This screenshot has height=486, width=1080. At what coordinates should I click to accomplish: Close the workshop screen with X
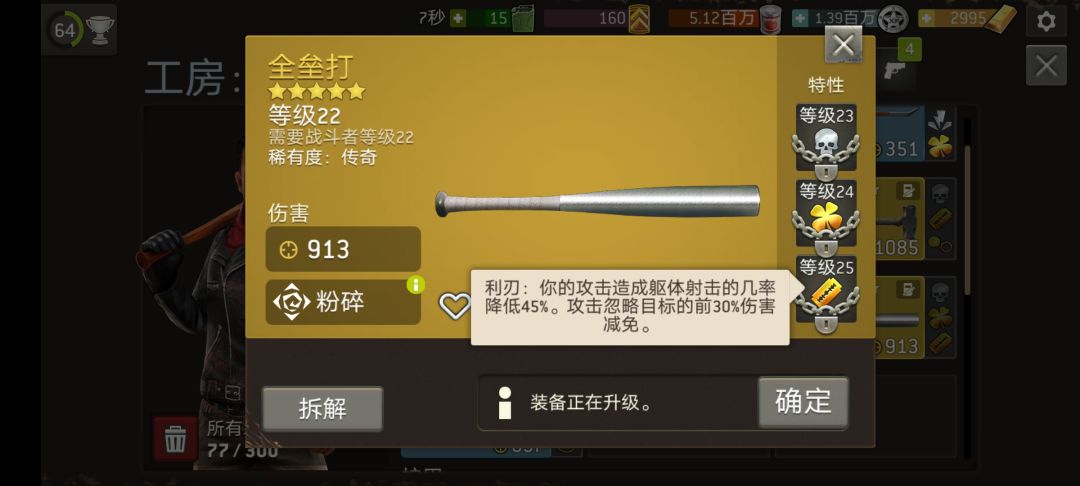1046,66
